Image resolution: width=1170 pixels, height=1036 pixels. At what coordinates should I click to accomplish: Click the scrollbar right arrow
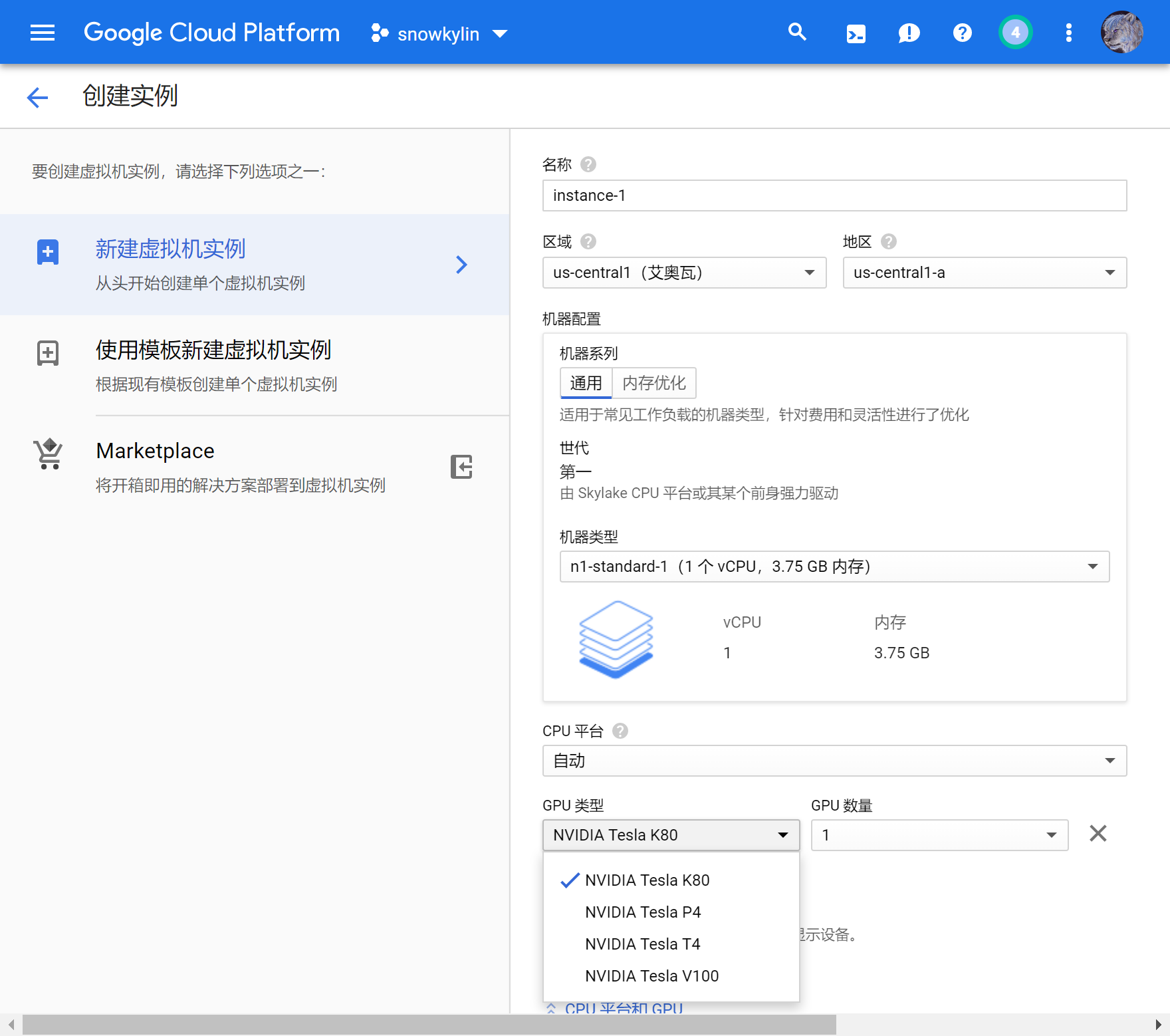(x=1159, y=1025)
